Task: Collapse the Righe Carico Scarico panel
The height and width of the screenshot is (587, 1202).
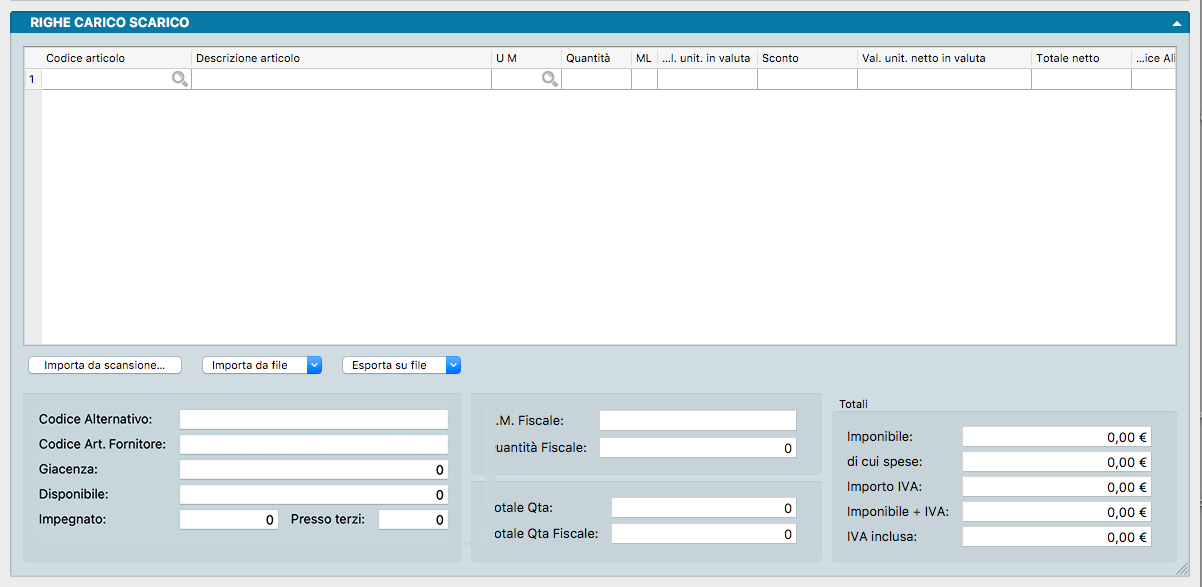Action: tap(1178, 22)
